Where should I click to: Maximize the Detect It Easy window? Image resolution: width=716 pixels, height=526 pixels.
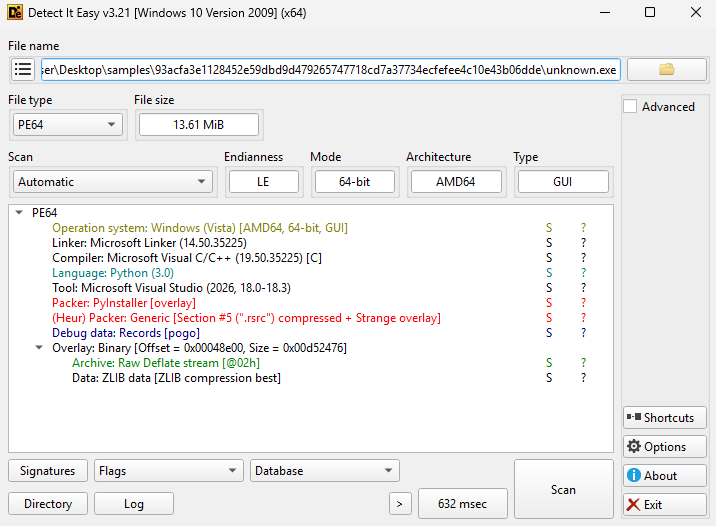(x=650, y=12)
